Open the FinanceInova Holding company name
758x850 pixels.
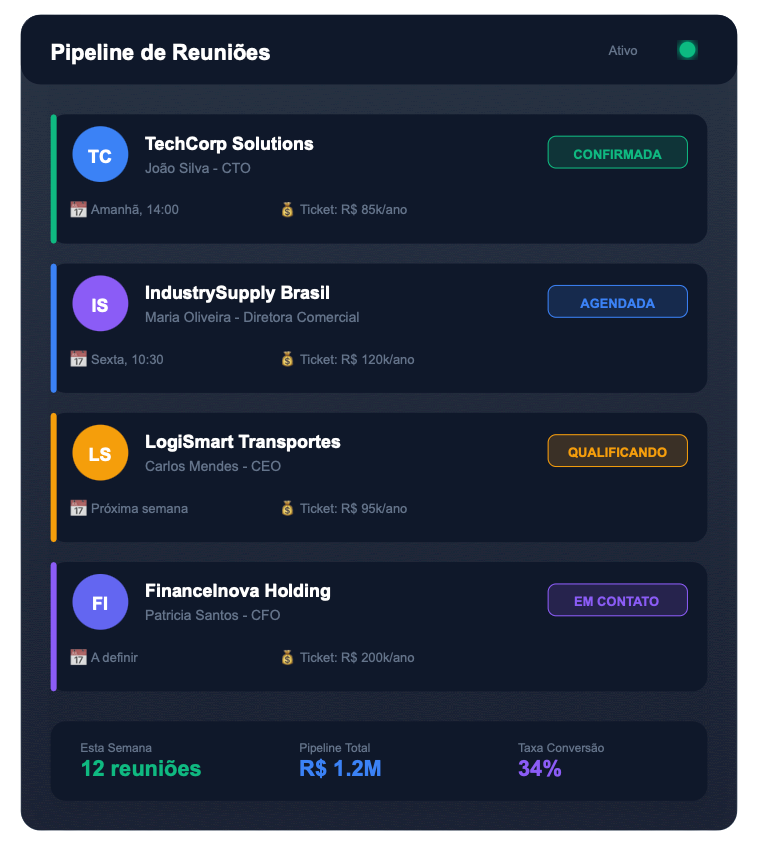tap(237, 591)
